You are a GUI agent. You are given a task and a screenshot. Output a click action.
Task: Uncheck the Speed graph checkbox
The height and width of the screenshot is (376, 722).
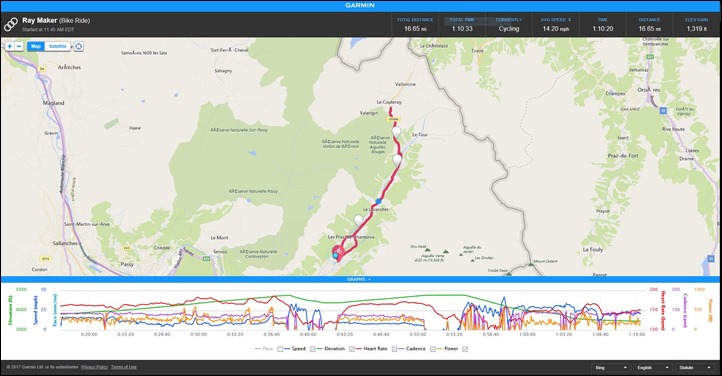point(313,349)
